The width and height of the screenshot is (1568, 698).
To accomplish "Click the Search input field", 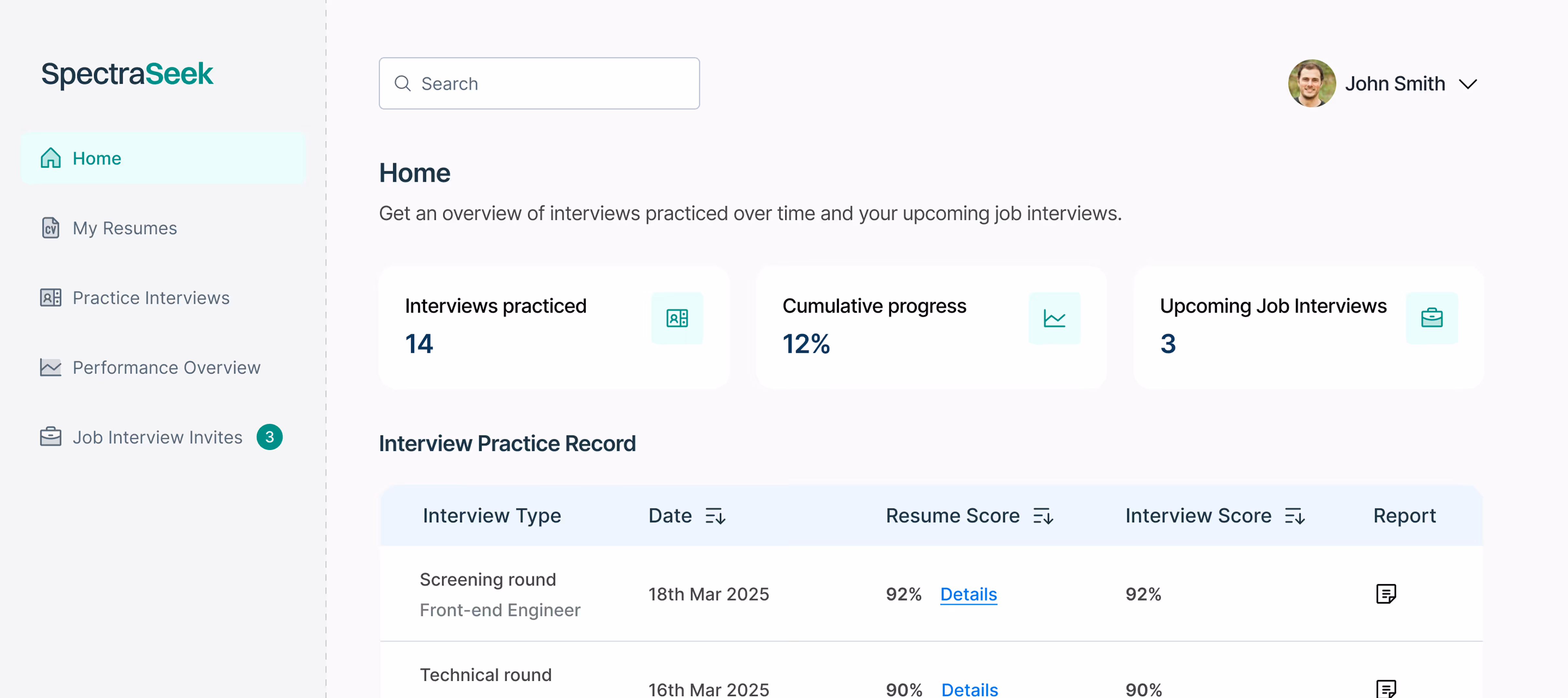I will pos(539,83).
